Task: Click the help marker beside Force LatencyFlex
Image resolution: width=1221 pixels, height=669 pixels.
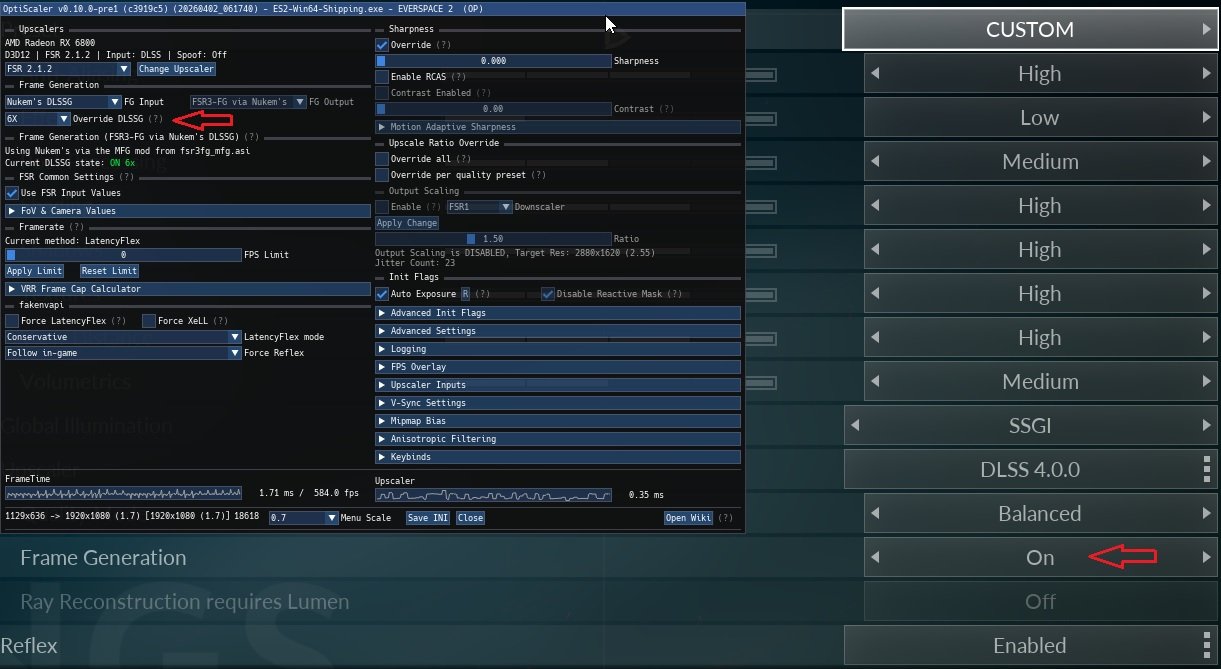Action: [x=118, y=321]
